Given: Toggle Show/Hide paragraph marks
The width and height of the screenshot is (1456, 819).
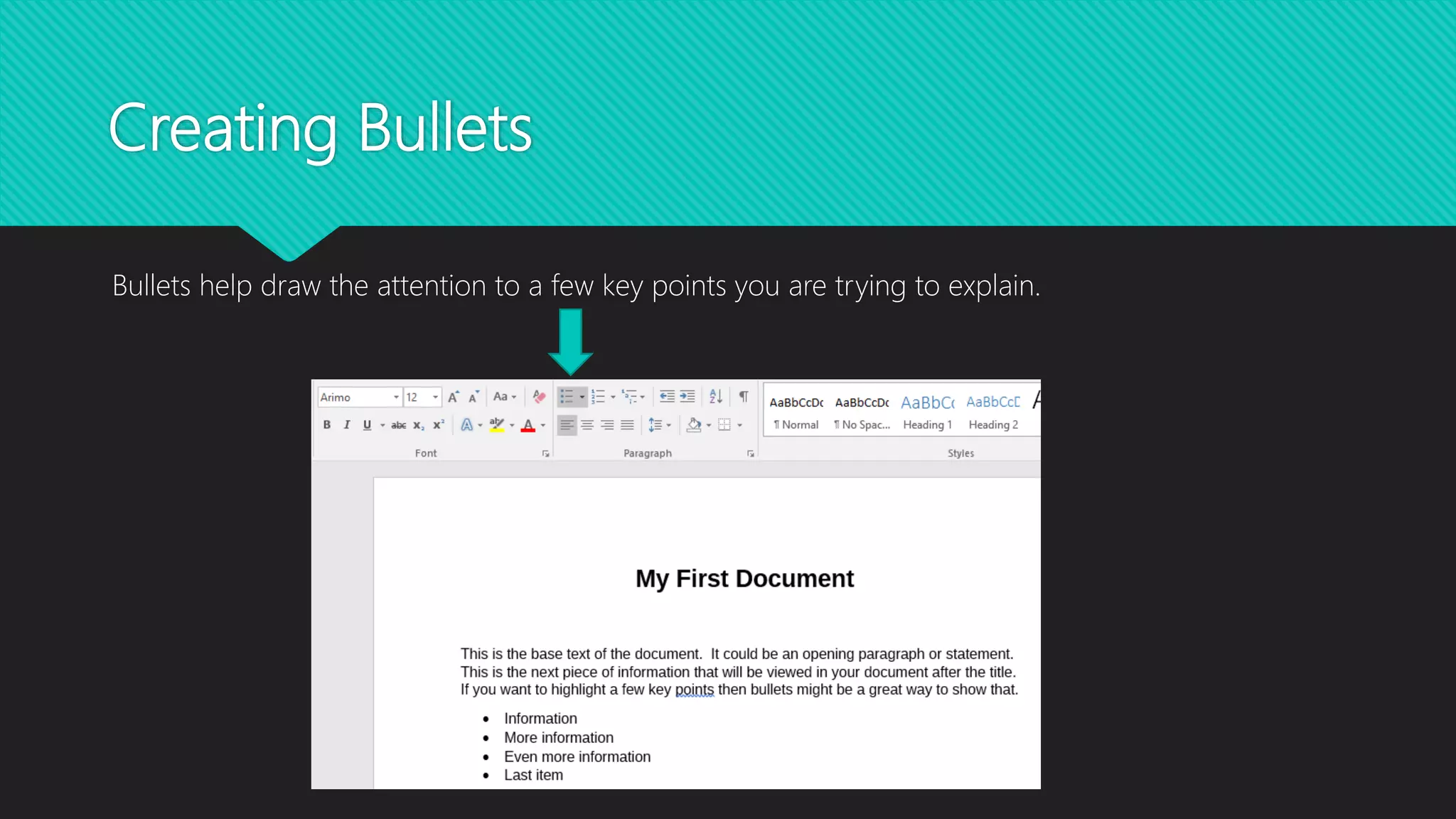Looking at the screenshot, I should point(743,397).
